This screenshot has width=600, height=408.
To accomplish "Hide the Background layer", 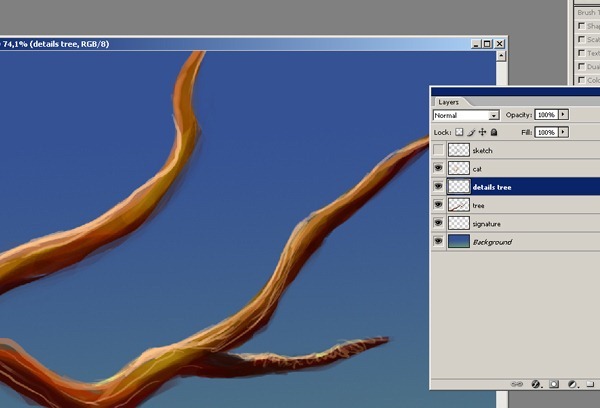I will pyautogui.click(x=438, y=241).
